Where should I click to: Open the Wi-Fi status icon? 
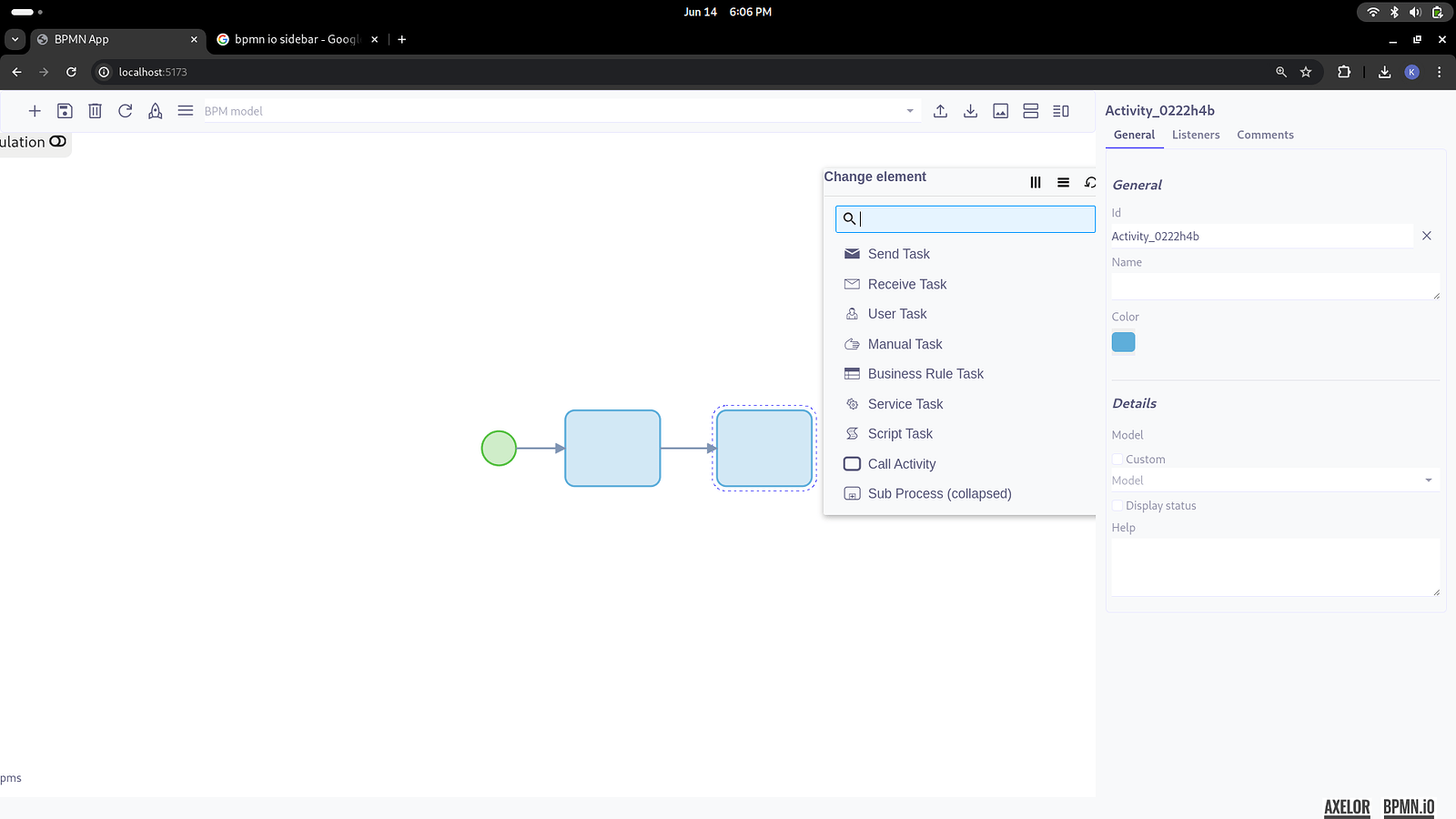(1373, 12)
